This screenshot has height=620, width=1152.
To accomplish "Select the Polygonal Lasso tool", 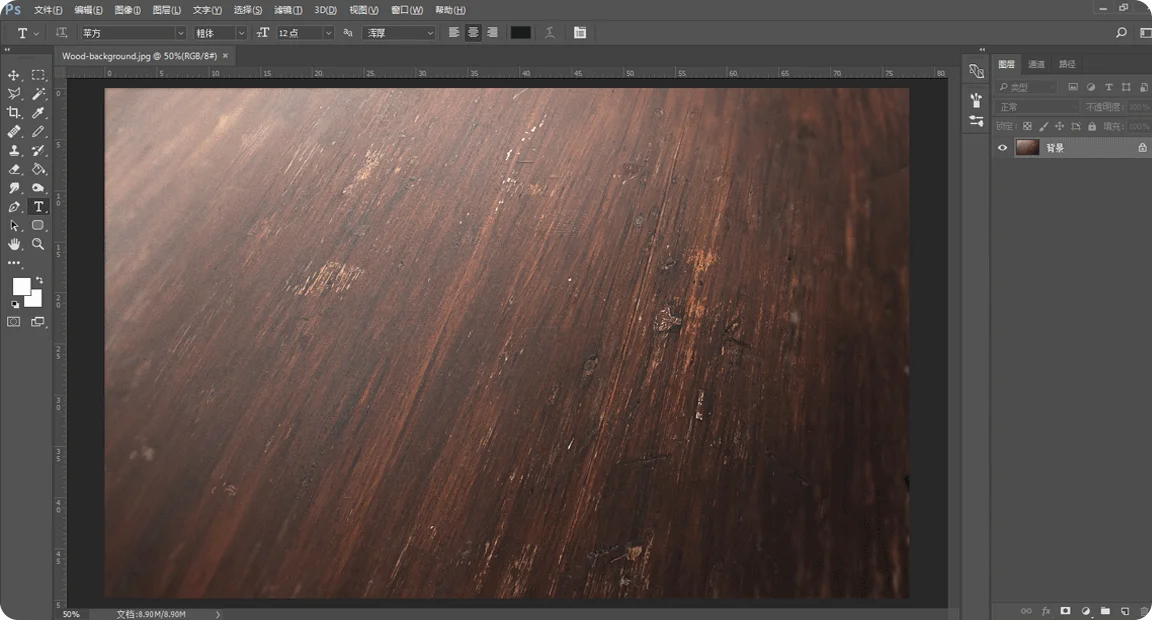I will click(14, 94).
